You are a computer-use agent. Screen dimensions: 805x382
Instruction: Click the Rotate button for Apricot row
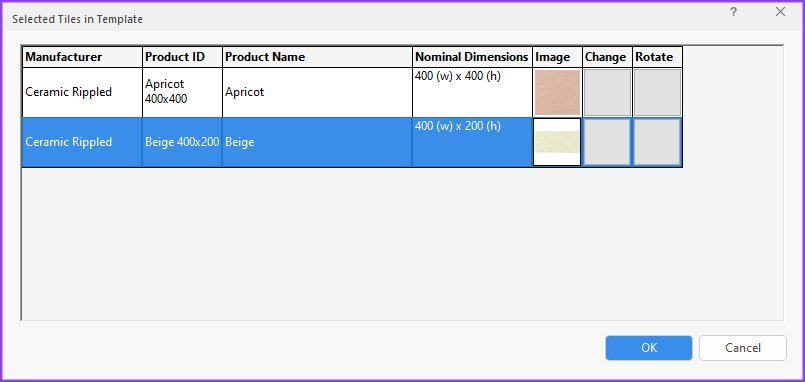pyautogui.click(x=657, y=92)
